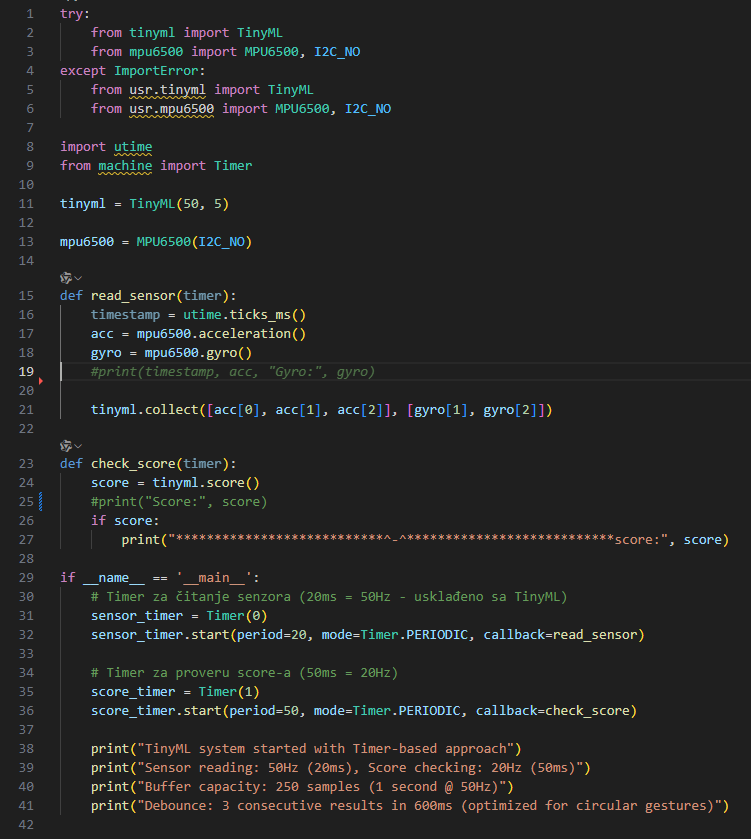Screen dimensions: 751x839
Task: Click line number 42 at the bottom
Action: (26, 824)
